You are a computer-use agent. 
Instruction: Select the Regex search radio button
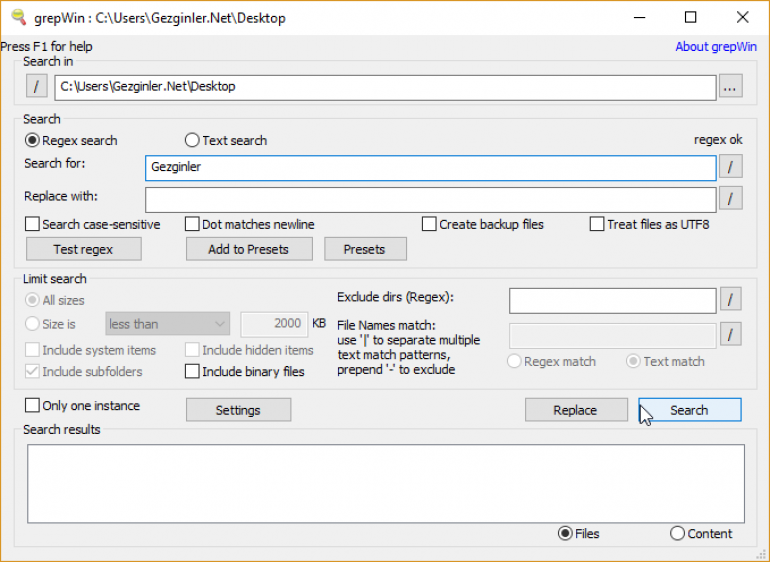click(33, 141)
